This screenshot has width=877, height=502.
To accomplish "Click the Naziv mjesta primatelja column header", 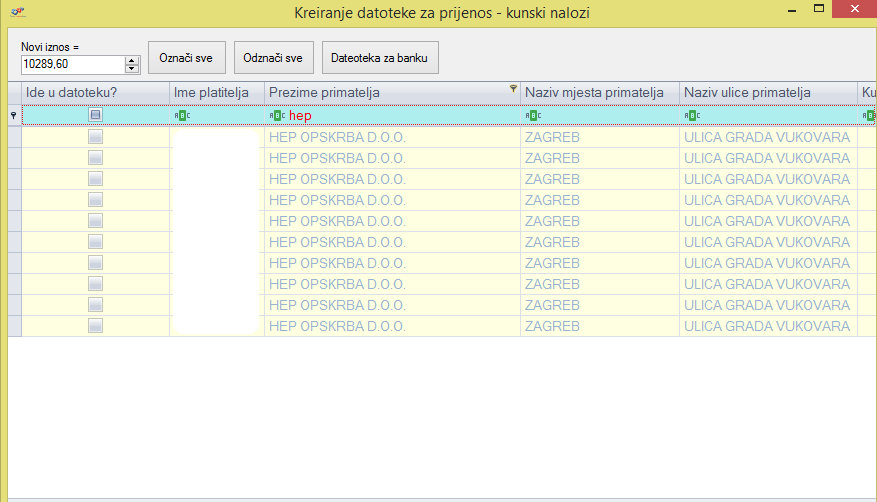I will (594, 93).
